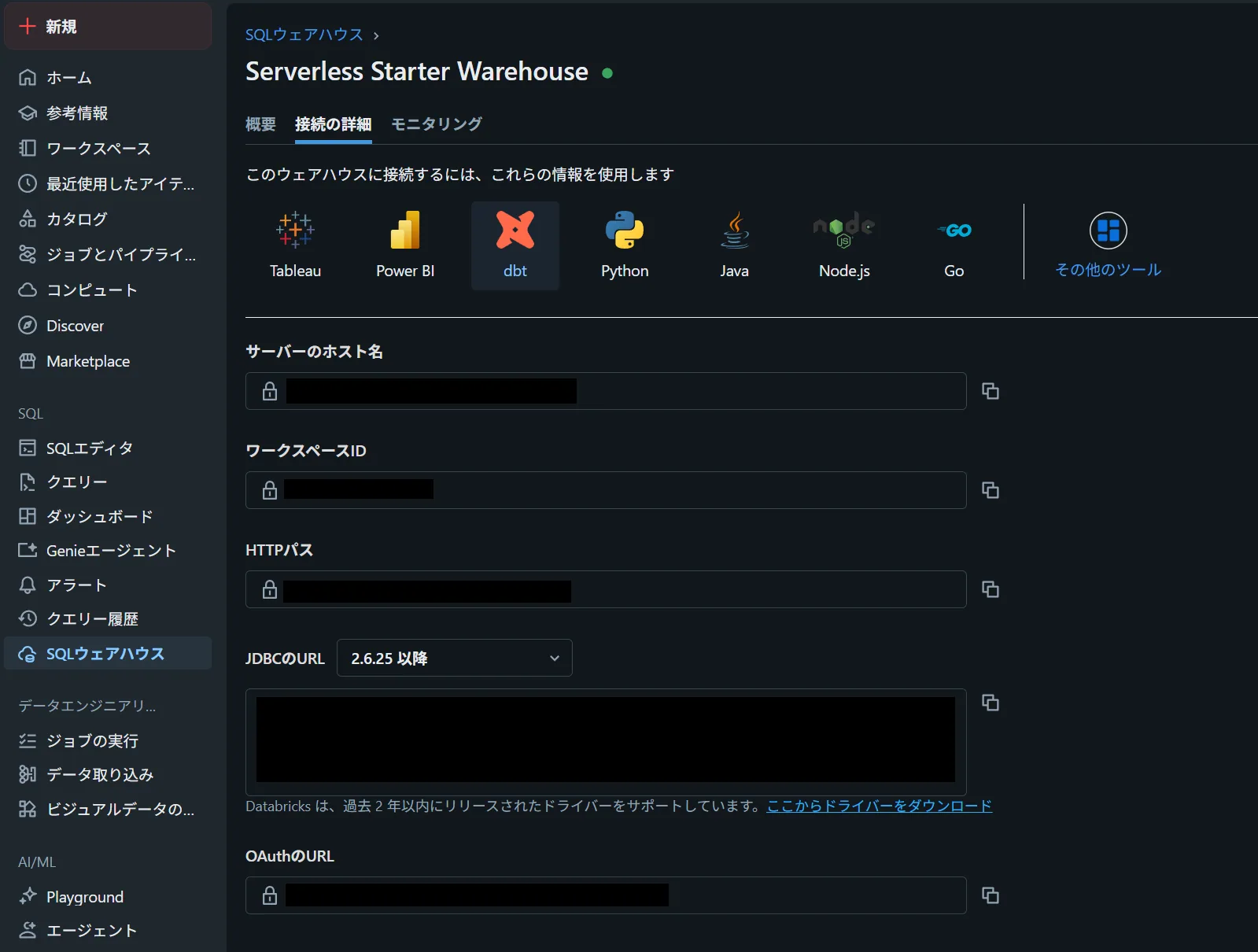Select the dbt connection option
This screenshot has height=952, width=1258.
[515, 245]
